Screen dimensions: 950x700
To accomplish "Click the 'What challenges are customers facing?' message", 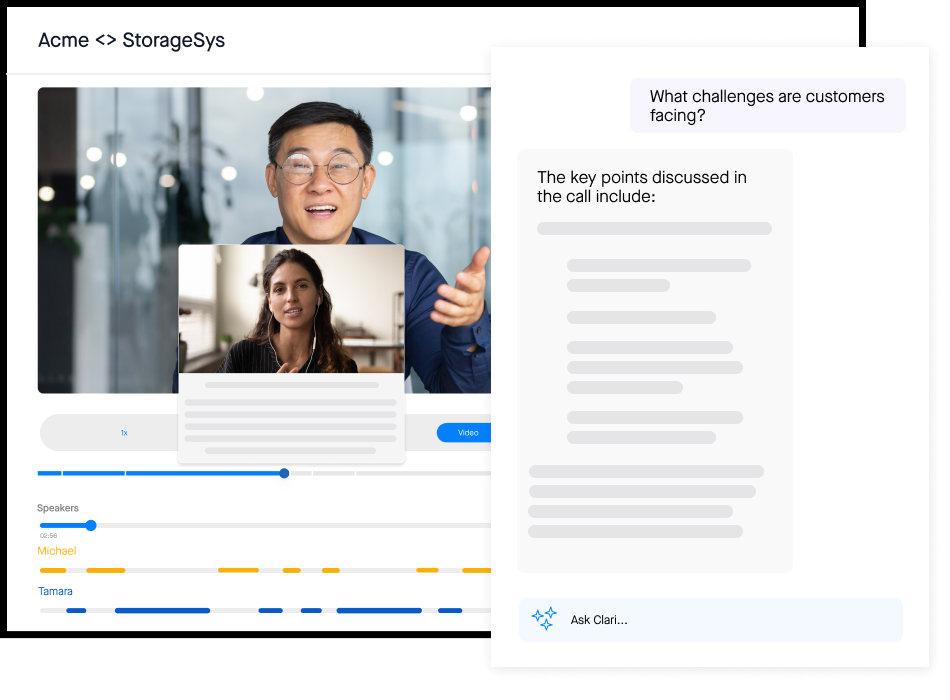I will coord(766,106).
